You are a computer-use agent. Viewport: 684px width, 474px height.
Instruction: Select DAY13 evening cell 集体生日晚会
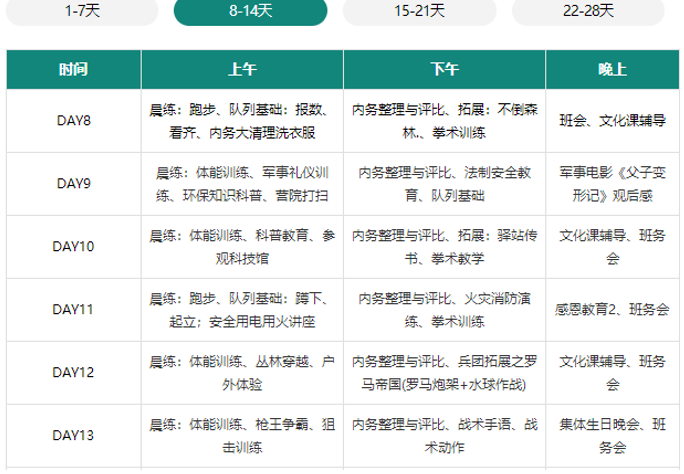tap(612, 435)
